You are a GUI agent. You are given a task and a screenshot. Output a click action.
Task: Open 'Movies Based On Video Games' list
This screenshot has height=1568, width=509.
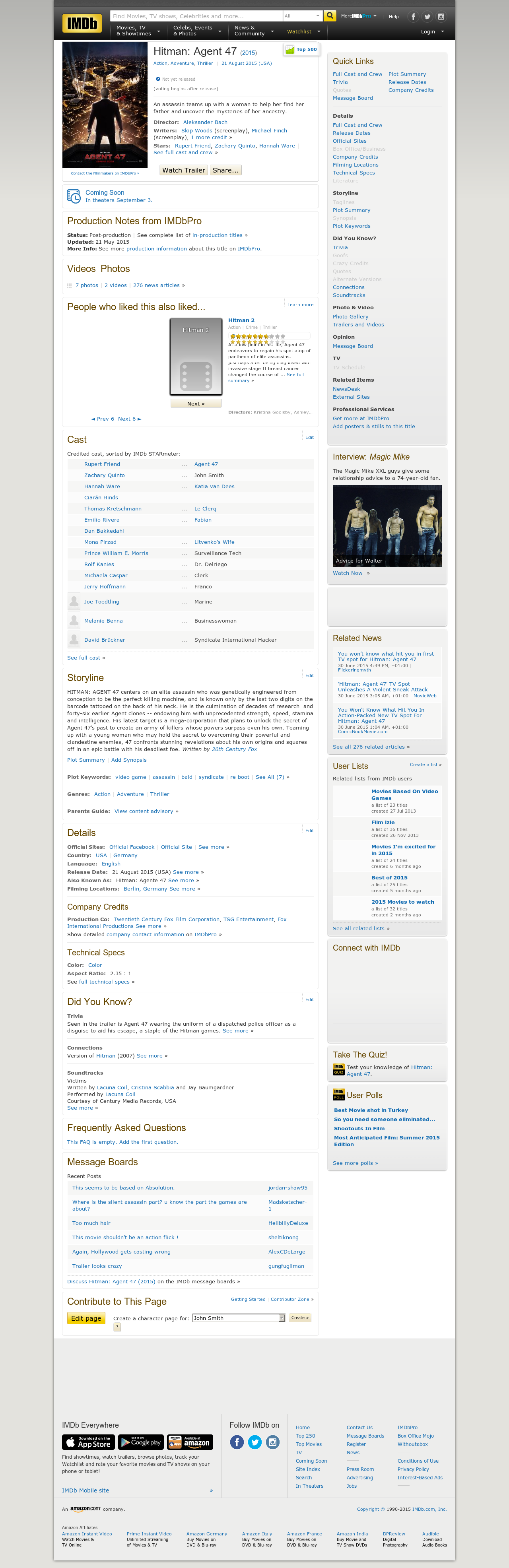point(404,795)
